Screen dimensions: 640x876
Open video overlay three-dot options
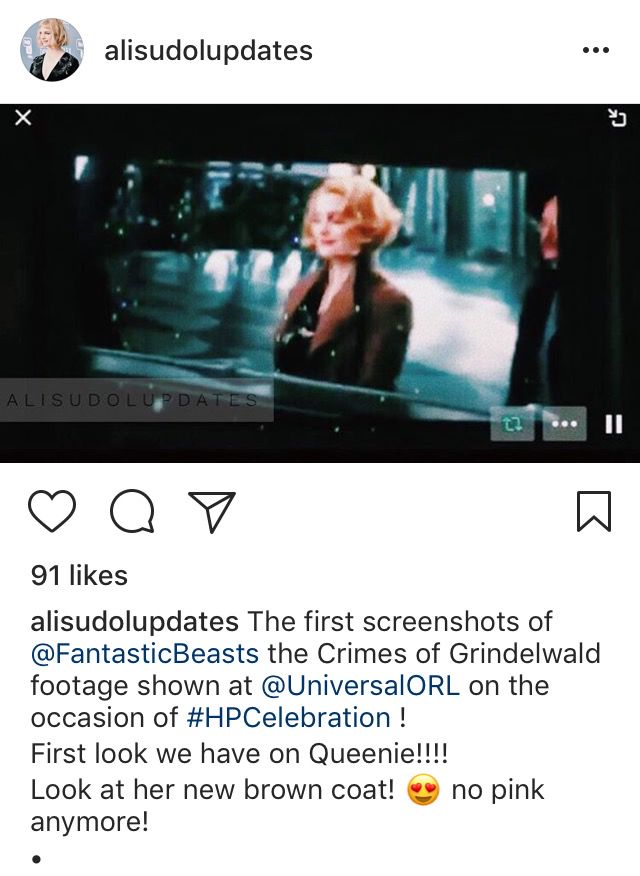(565, 424)
